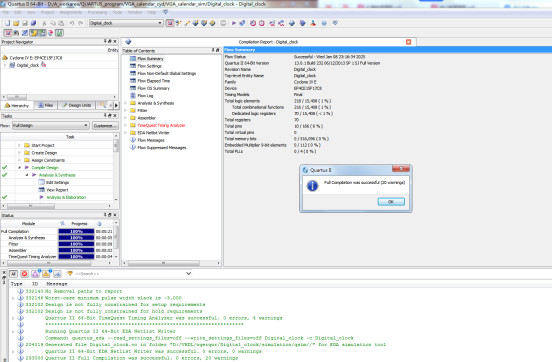Image resolution: width=552 pixels, height=362 pixels.
Task: Expand the worst-case minimum pulse width message
Action: click(13, 298)
